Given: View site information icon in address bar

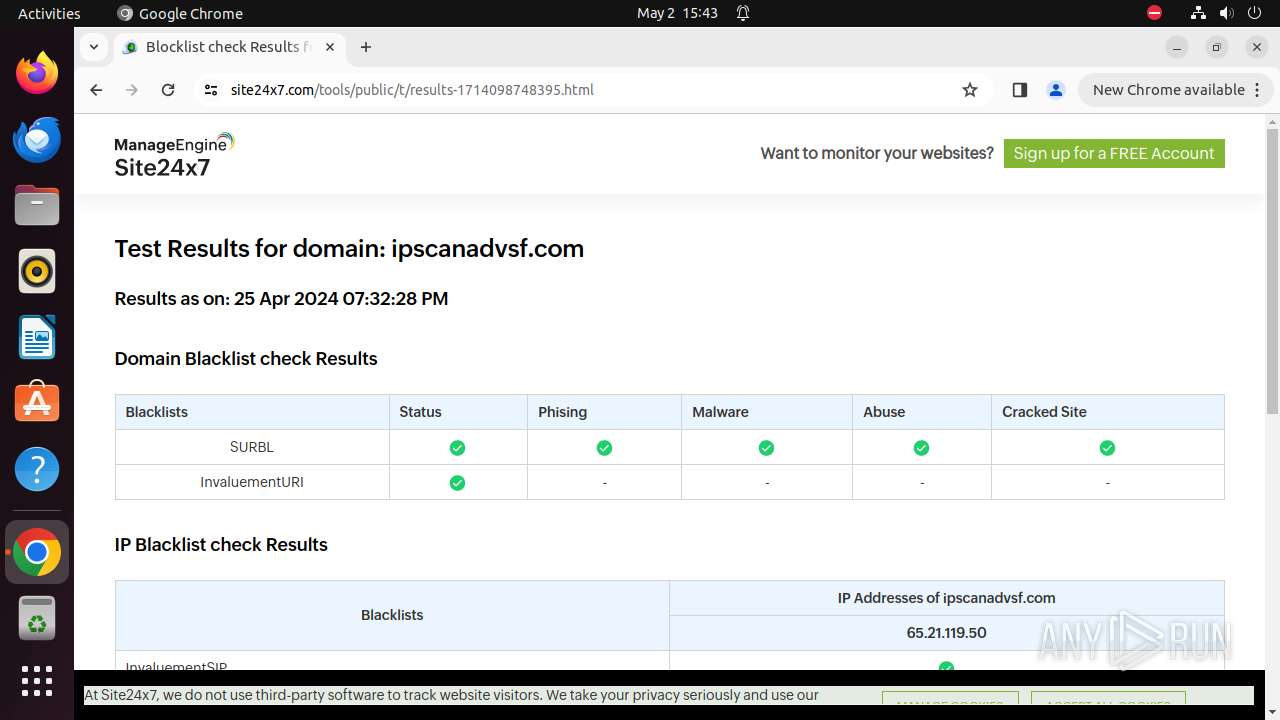Looking at the screenshot, I should point(210,90).
